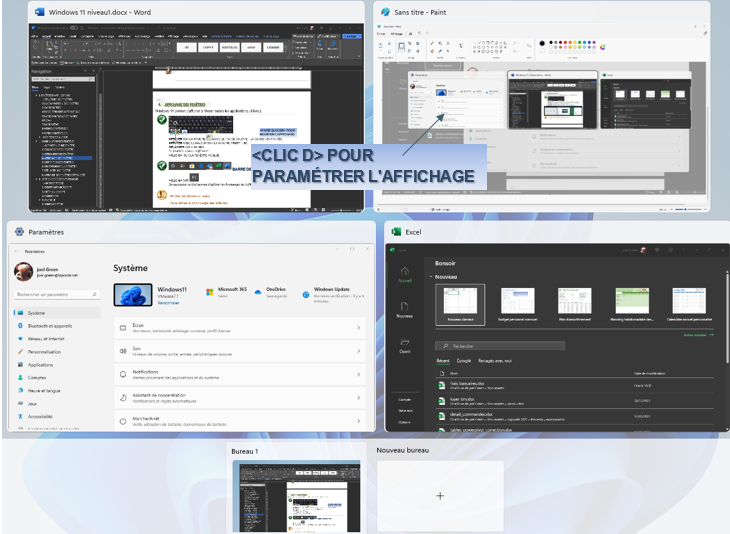Select the Nouveau classeur template in Excel
The width and height of the screenshot is (730, 534).
(460, 304)
